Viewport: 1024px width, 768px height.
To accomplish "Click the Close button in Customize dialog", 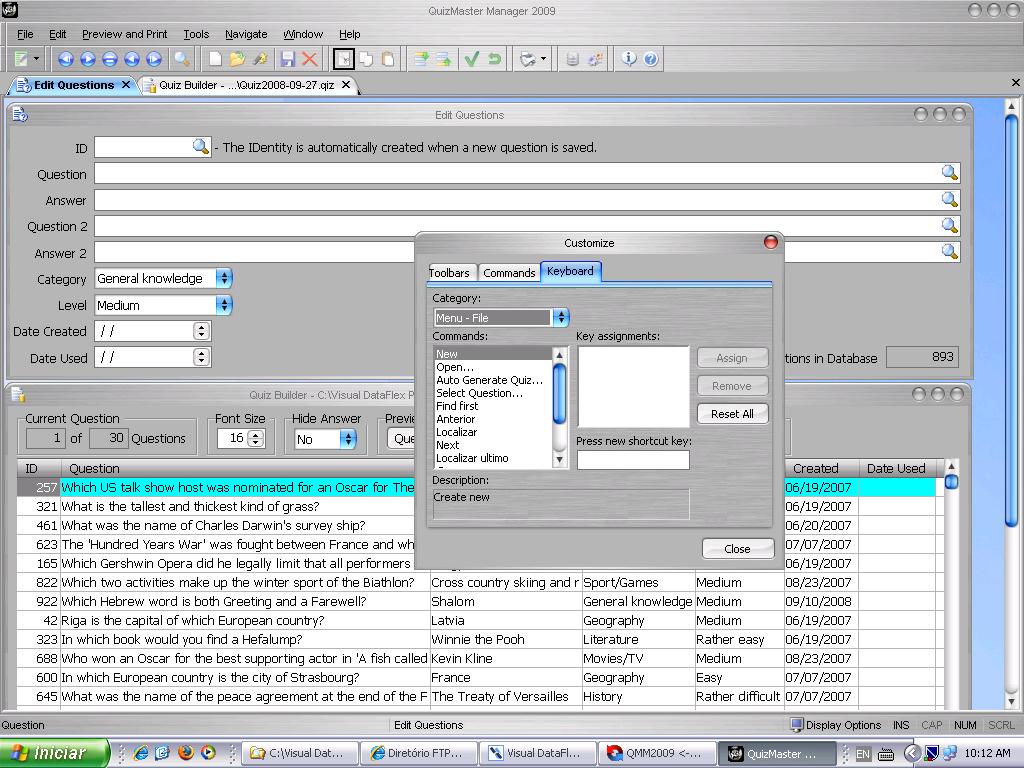I will point(737,549).
